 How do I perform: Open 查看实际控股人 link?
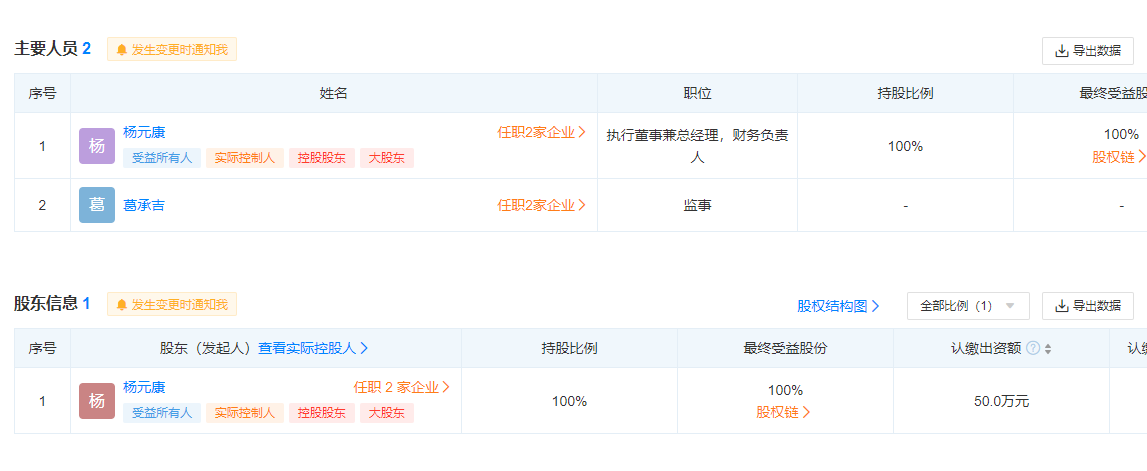[313, 348]
